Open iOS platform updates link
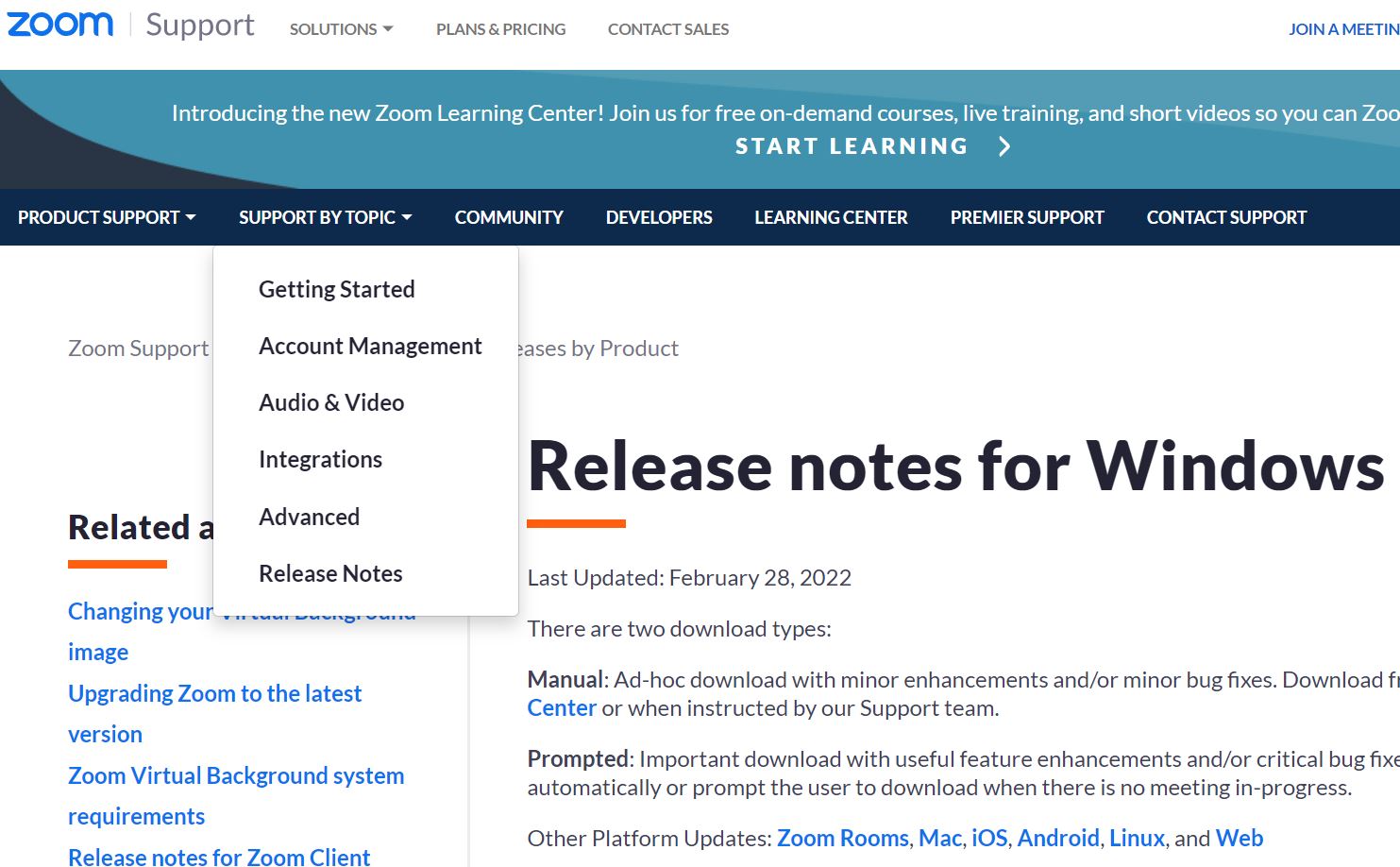1400x867 pixels. tap(989, 839)
